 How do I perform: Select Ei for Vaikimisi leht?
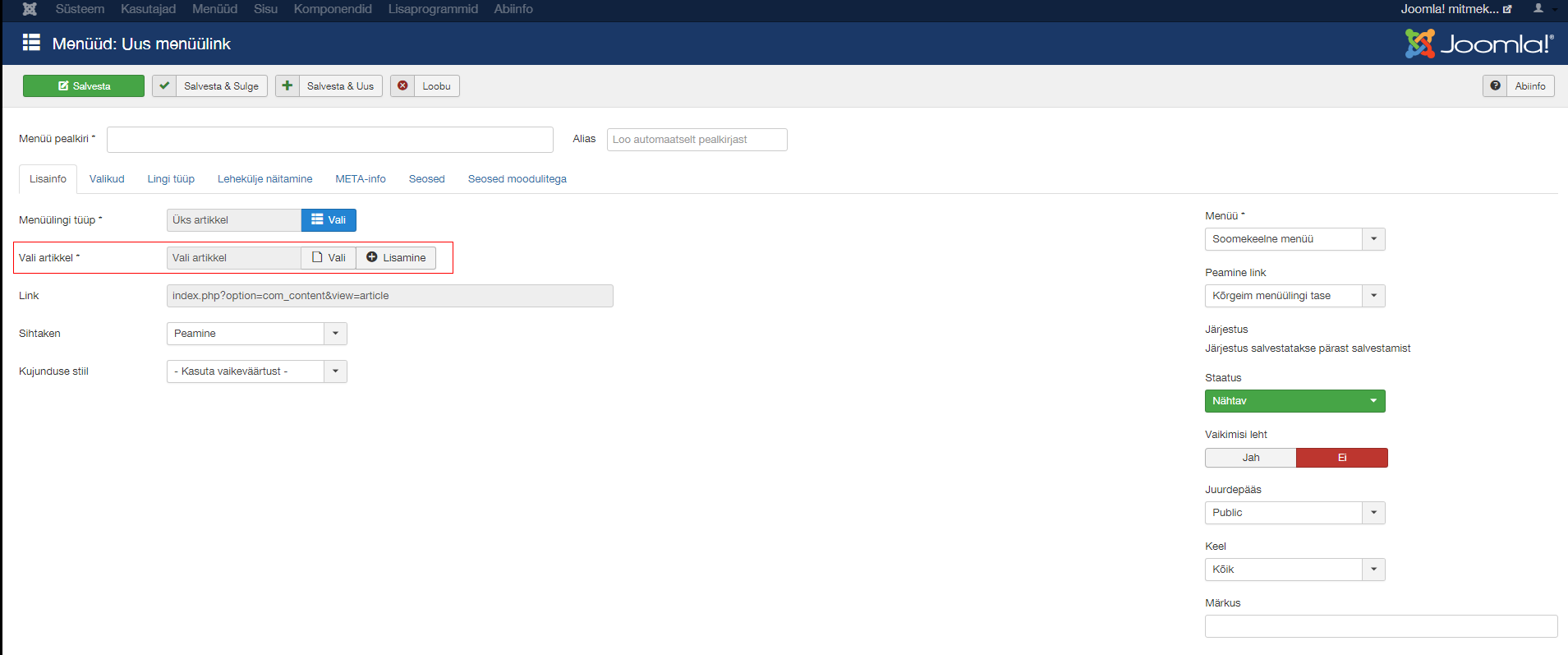tap(1342, 458)
